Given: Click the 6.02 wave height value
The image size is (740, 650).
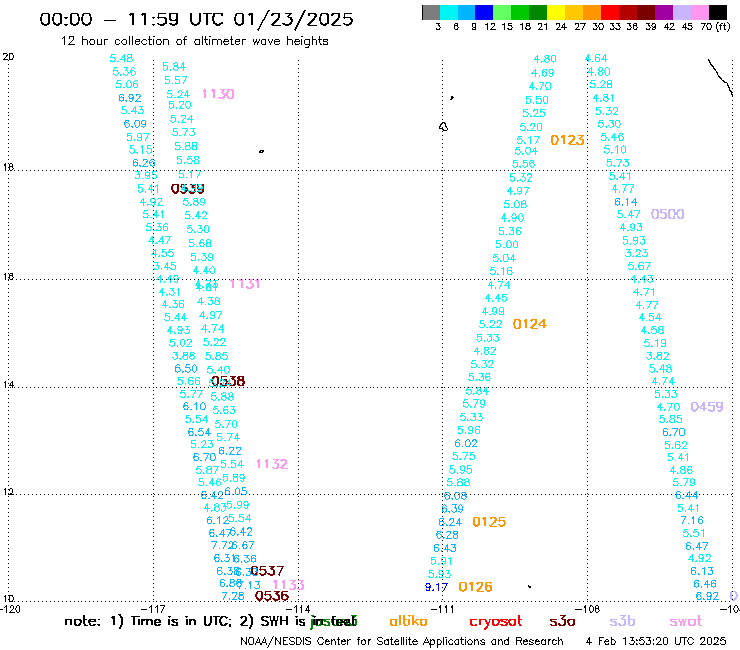Looking at the screenshot, I should [x=466, y=443].
